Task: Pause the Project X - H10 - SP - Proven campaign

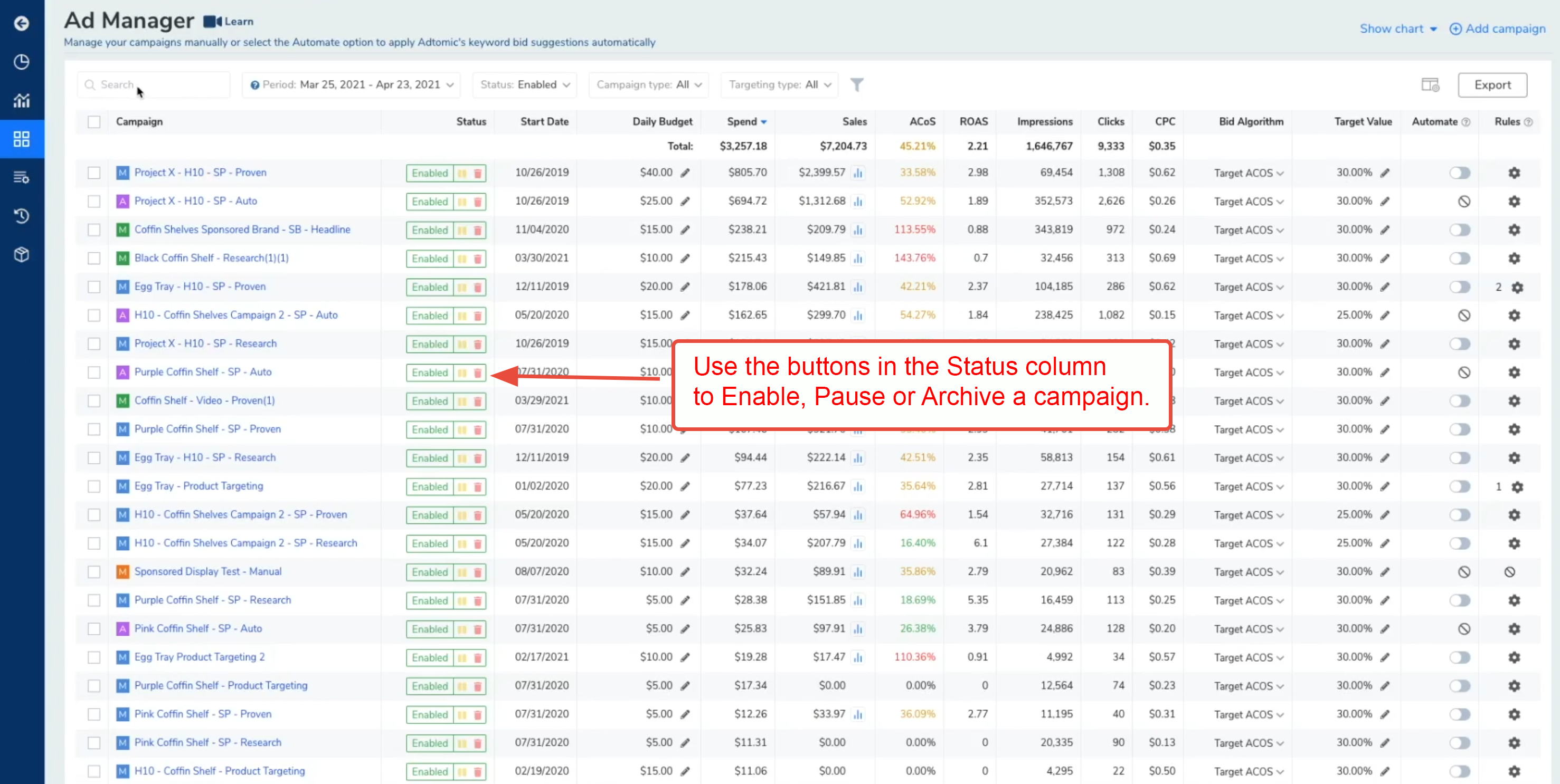Action: (x=462, y=173)
